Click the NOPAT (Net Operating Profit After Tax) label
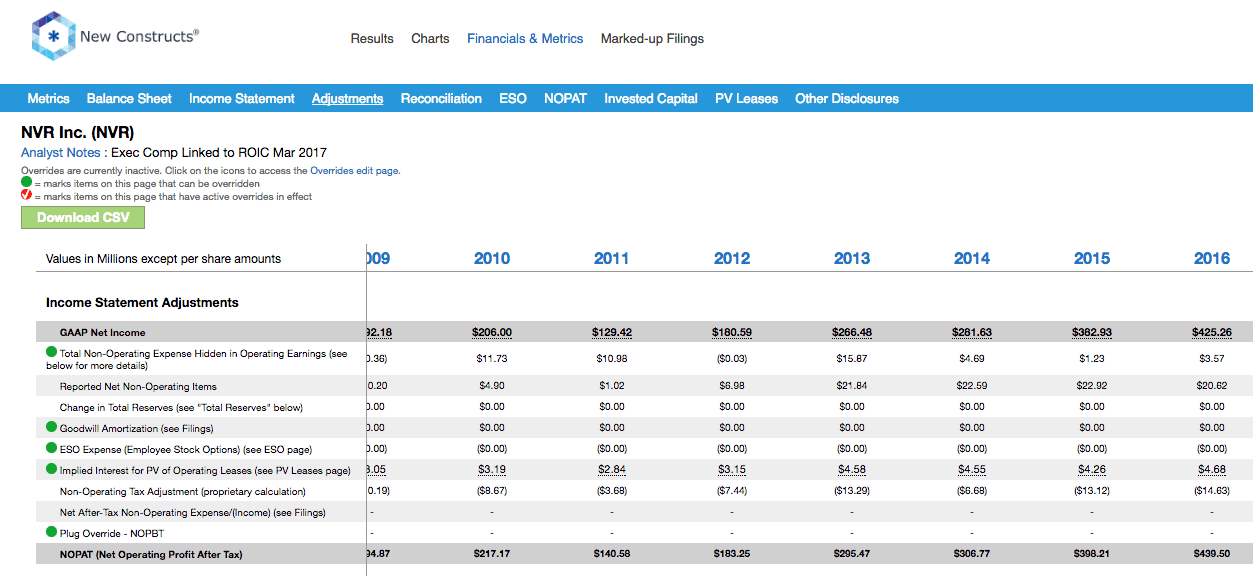The image size is (1253, 576). click(x=151, y=554)
